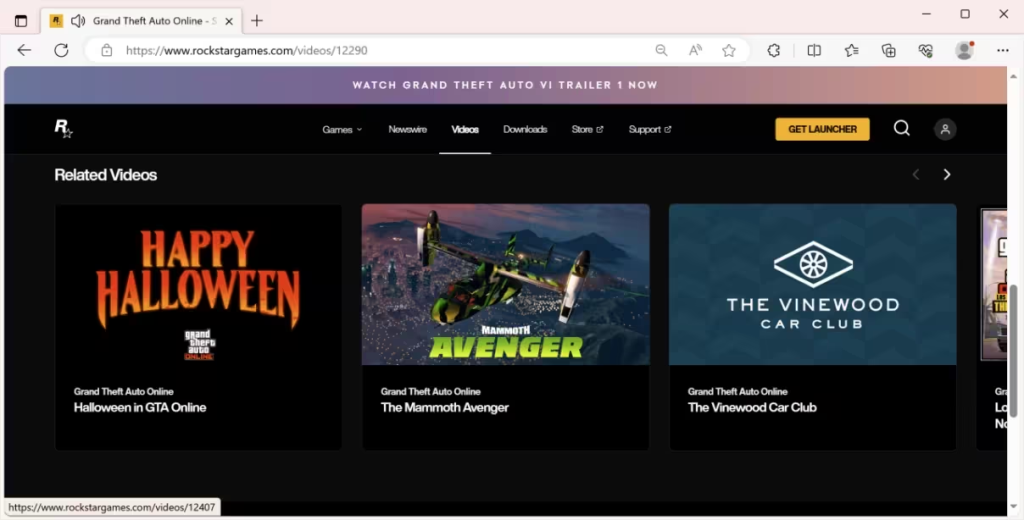Open the site search magnifier
Image resolution: width=1024 pixels, height=520 pixels.
pyautogui.click(x=902, y=128)
